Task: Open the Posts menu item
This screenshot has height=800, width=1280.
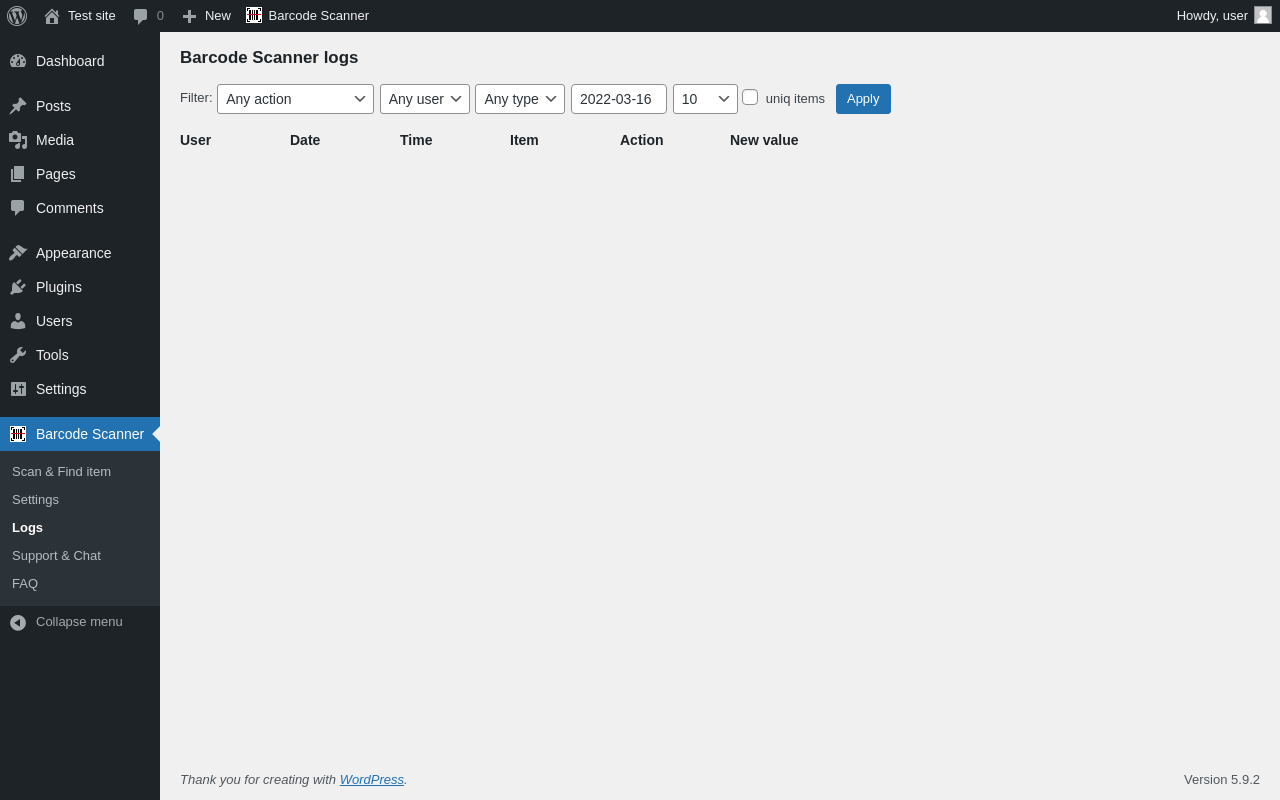Action: click(x=80, y=106)
